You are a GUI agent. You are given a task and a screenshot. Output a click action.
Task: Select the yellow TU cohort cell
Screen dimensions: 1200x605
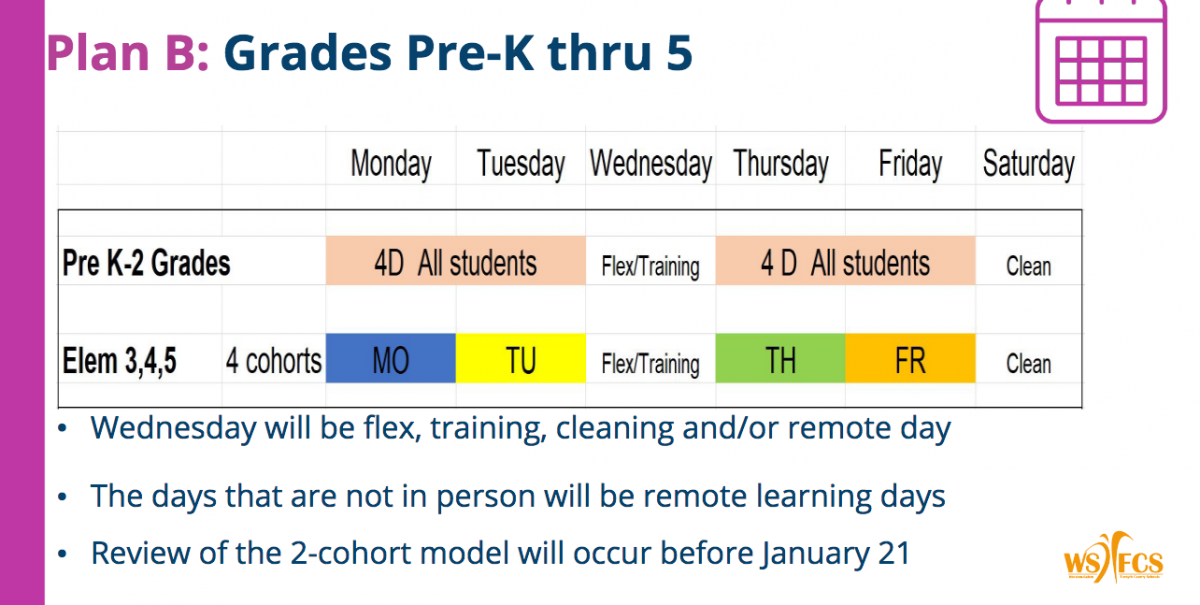point(521,359)
